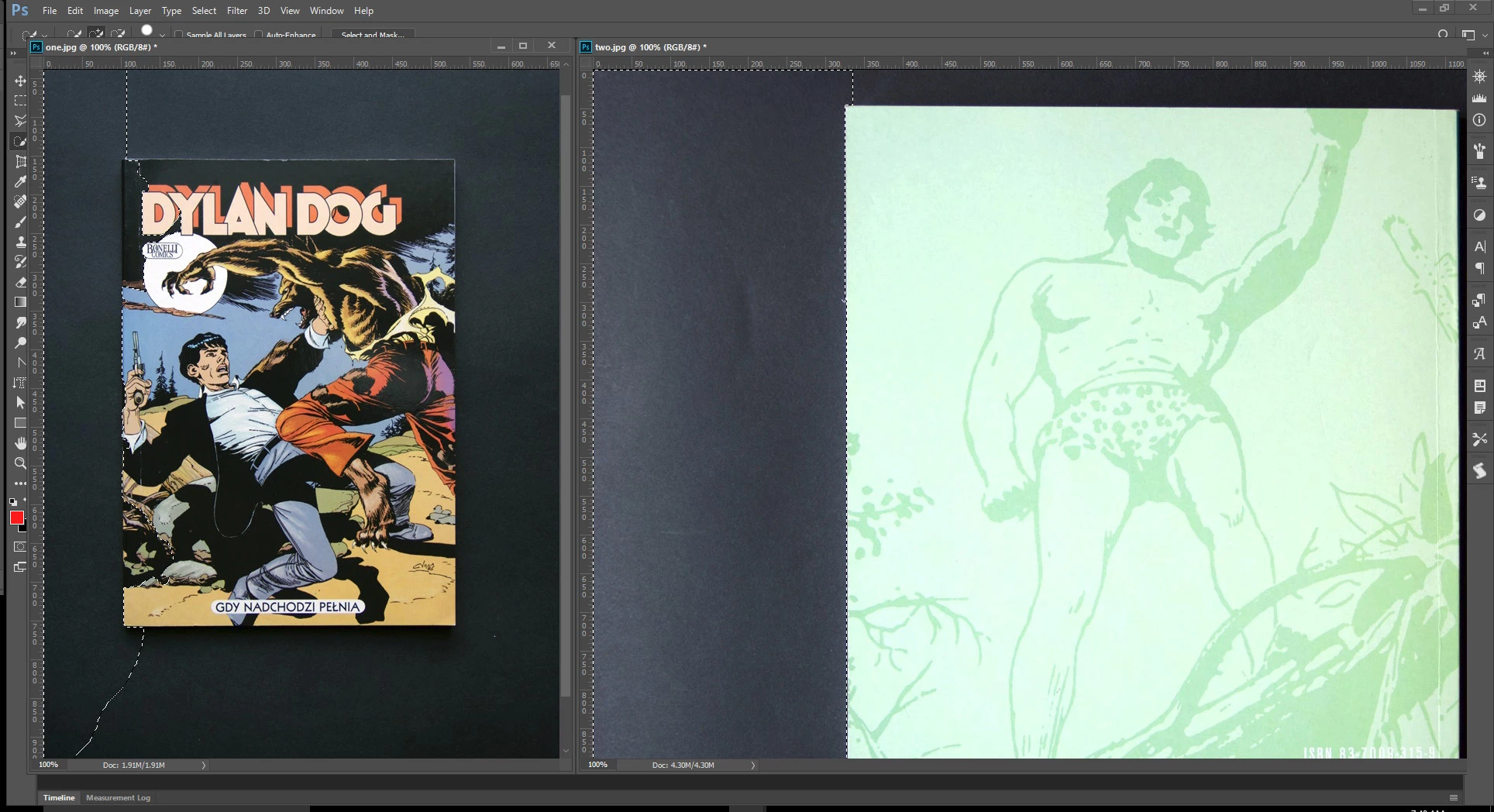Switch to the Measurement Log tab
This screenshot has height=812, width=1494.
pyautogui.click(x=118, y=797)
